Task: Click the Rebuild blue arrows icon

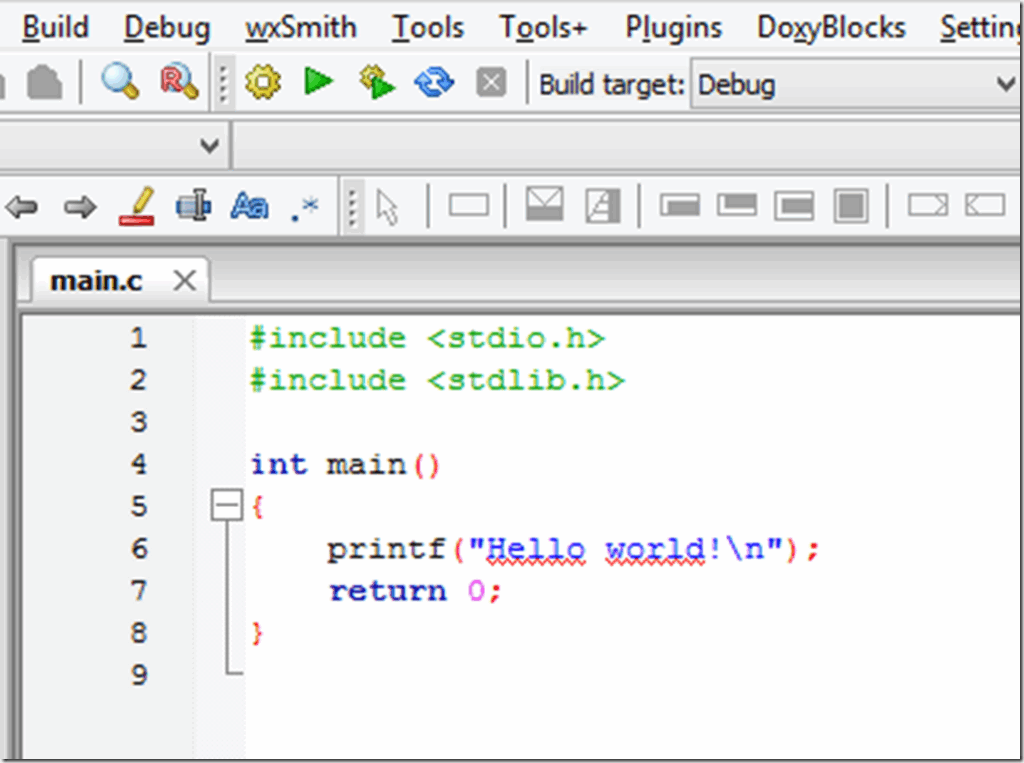Action: [x=434, y=83]
